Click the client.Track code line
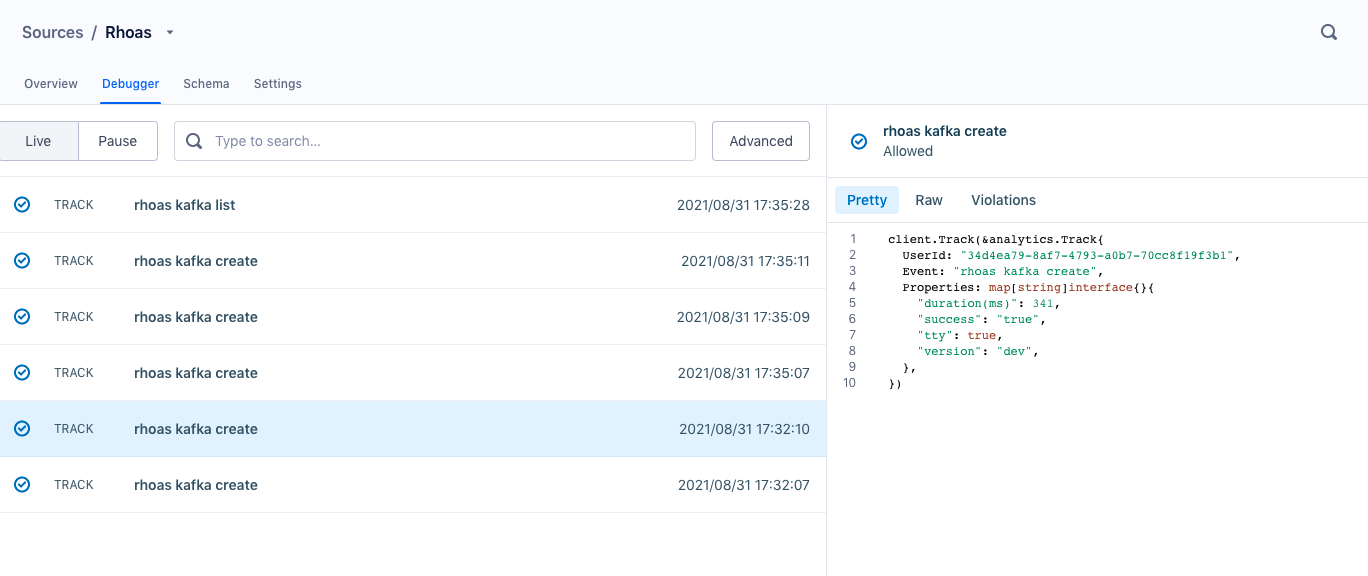 point(998,239)
